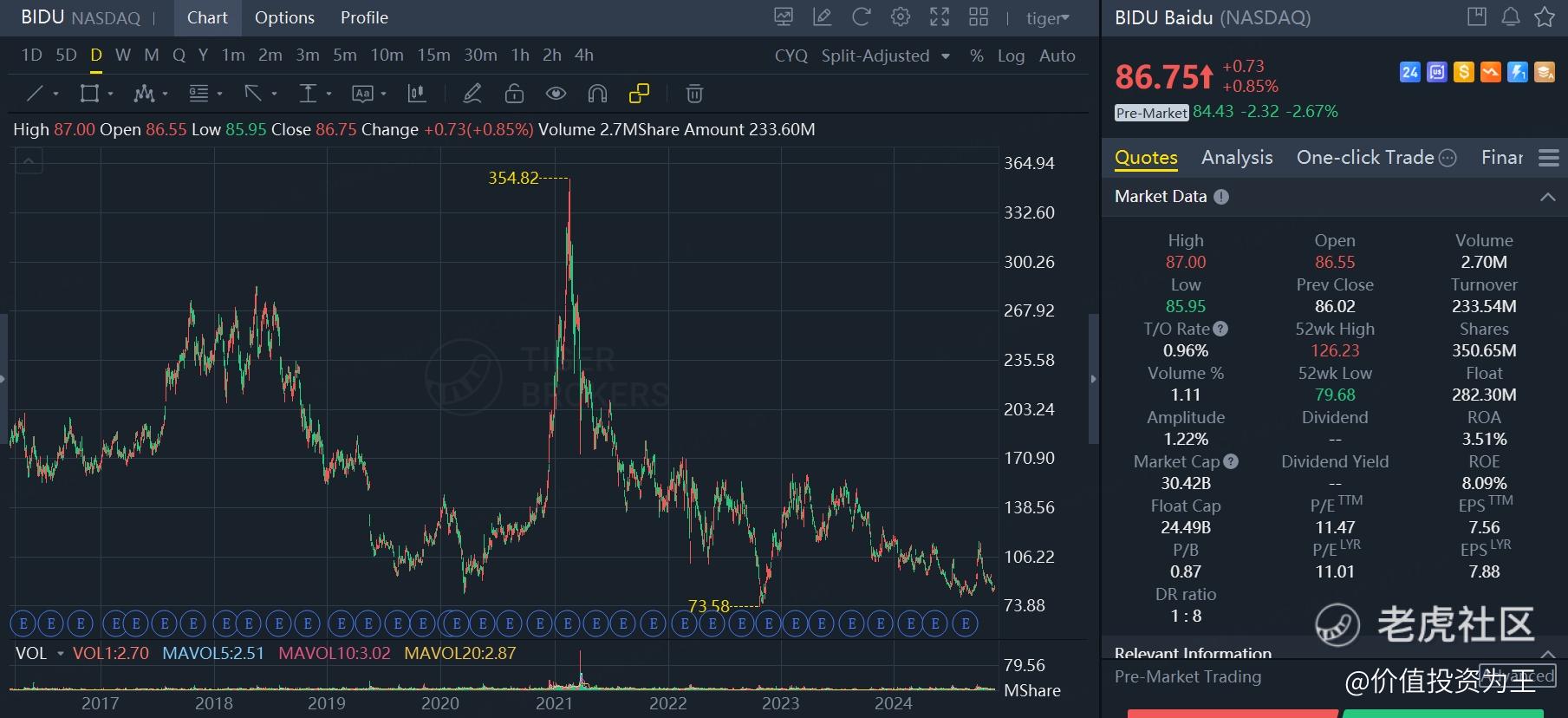Switch to the Profile tab
The image size is (1568, 718).
(364, 17)
